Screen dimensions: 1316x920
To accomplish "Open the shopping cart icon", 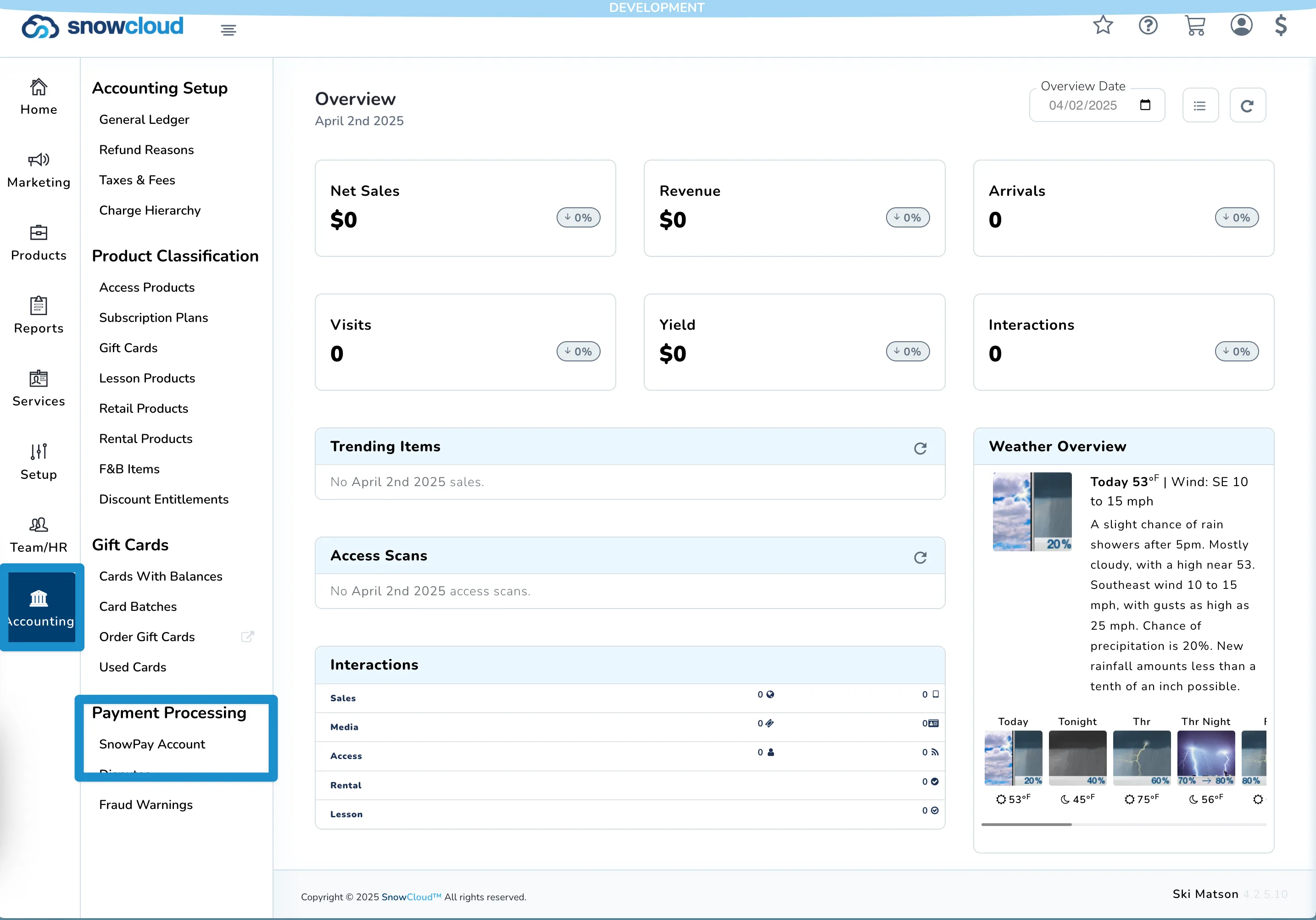I will pos(1194,26).
